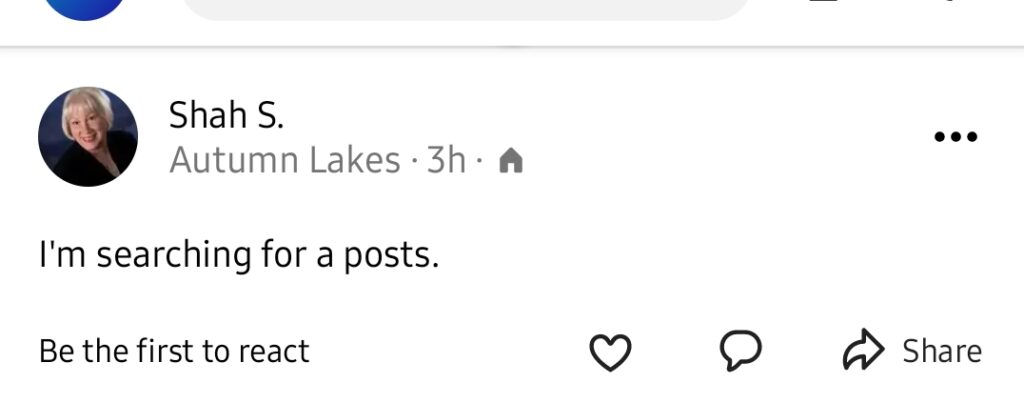
Task: Click the tiny gray handle below search bar
Action: tap(511, 46)
